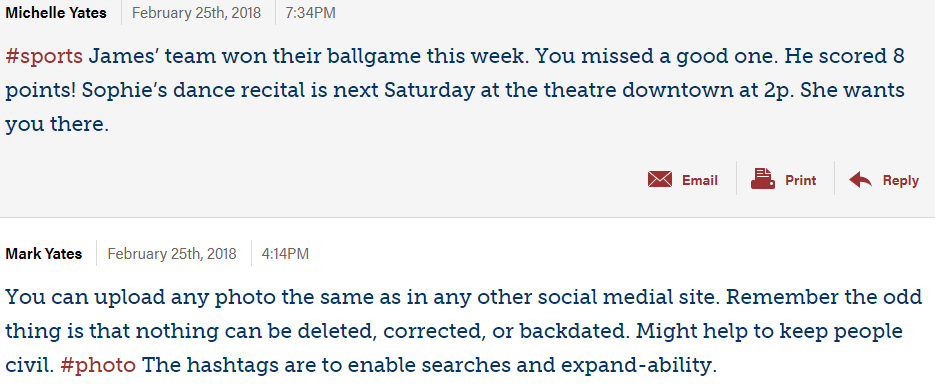Screen dimensions: 935x384
Task: Choose the Reply text label
Action: tap(900, 180)
